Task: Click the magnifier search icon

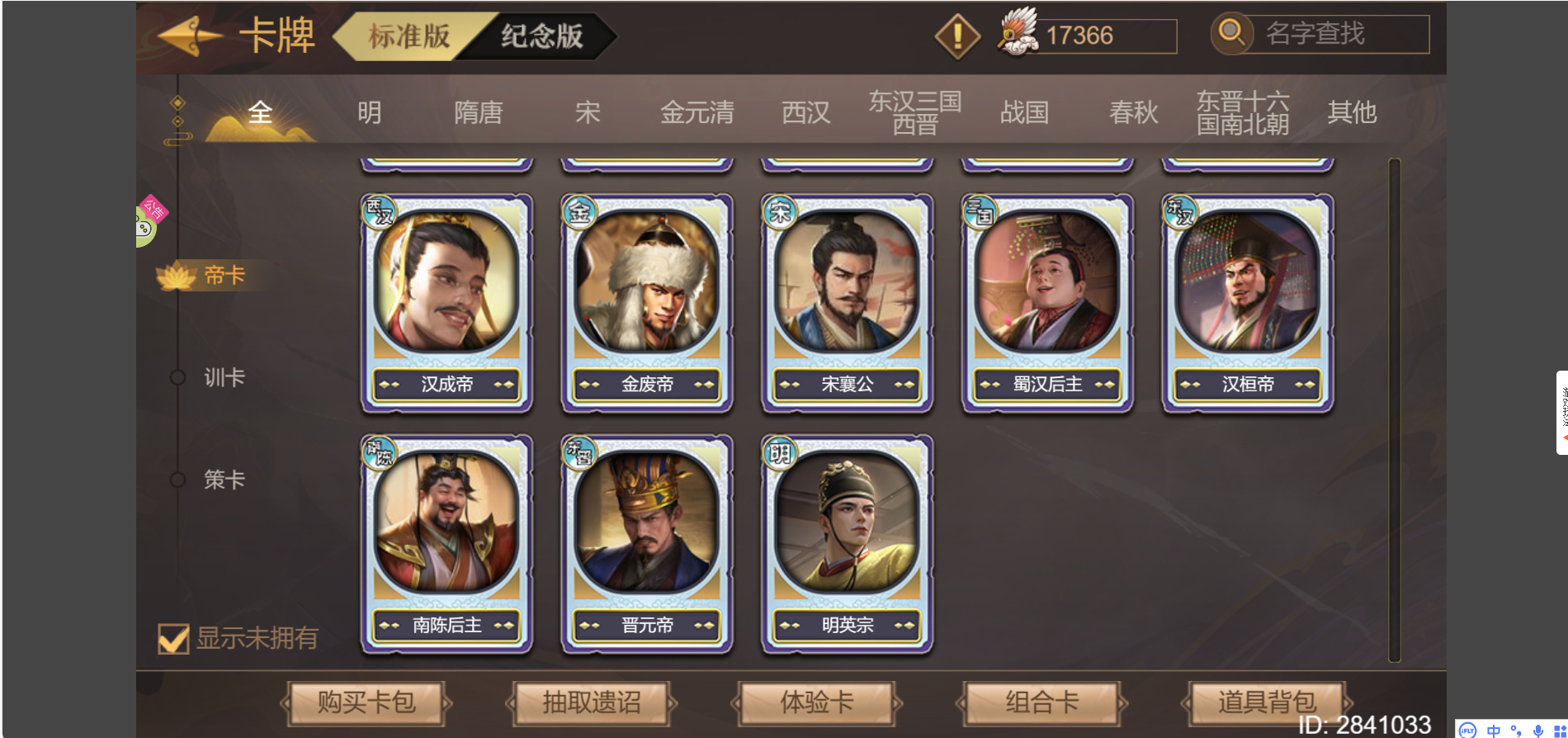Action: pos(1231,33)
